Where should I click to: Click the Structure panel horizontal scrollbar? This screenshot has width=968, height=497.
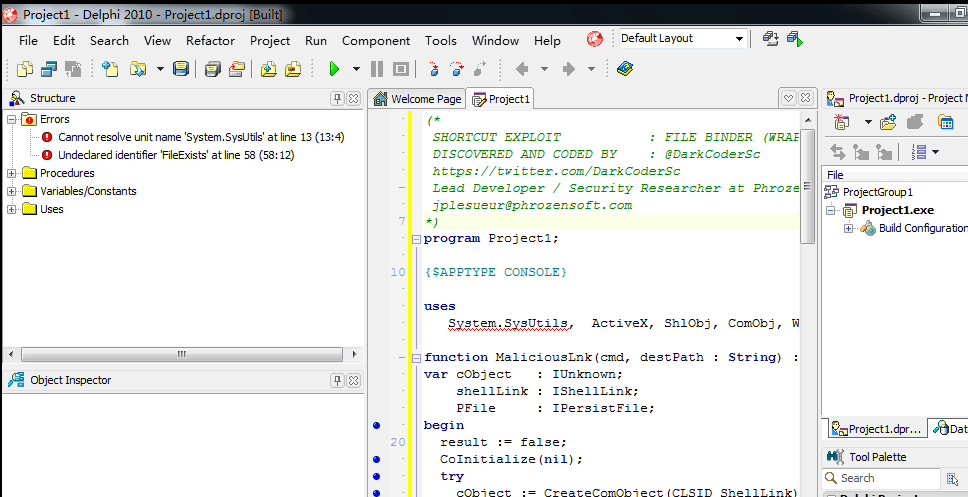pyautogui.click(x=182, y=354)
